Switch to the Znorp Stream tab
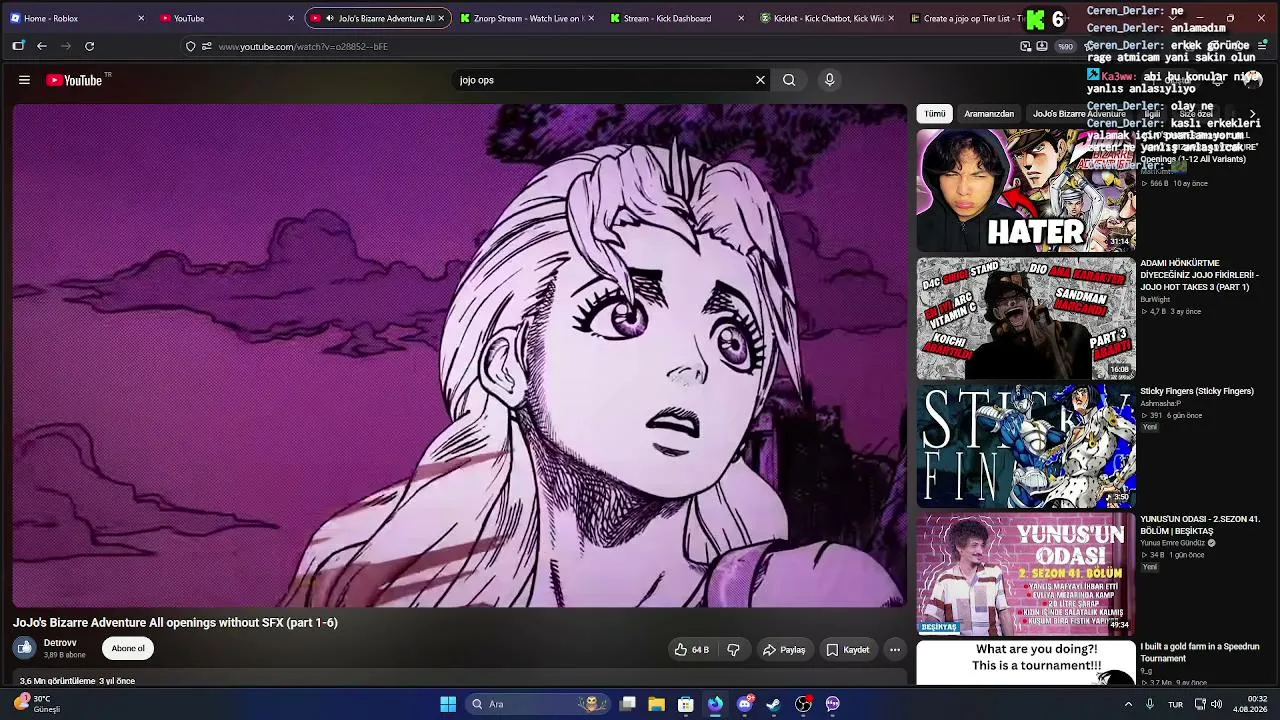Screen dimensions: 1280x720 click(526, 18)
